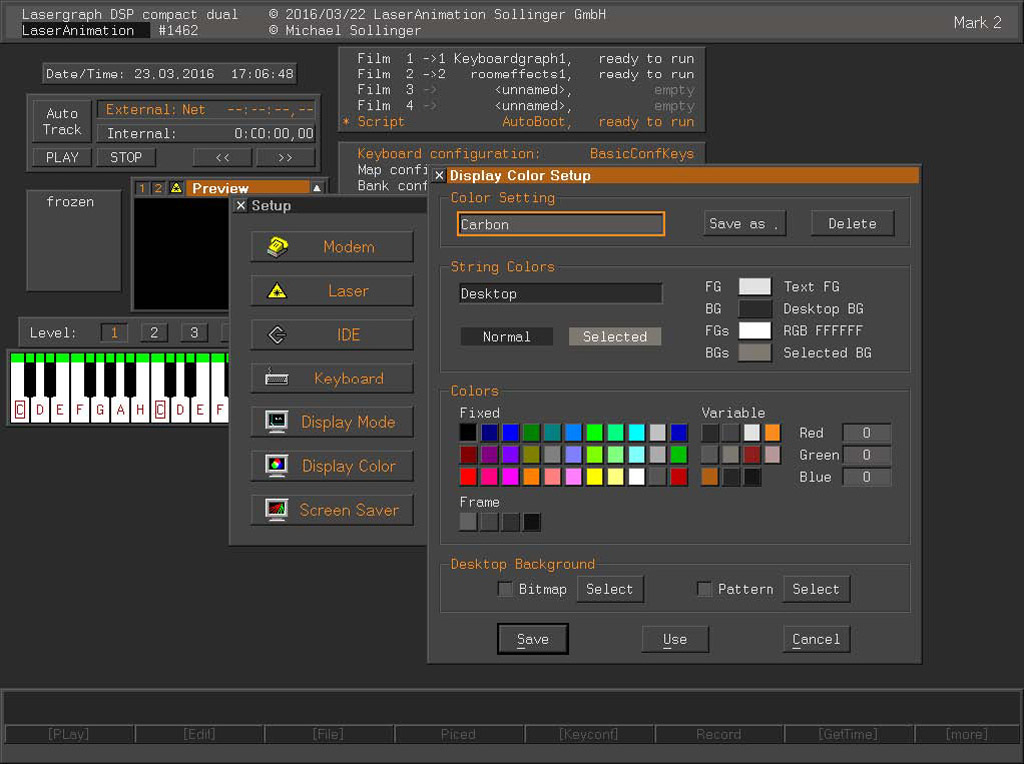The width and height of the screenshot is (1024, 764).
Task: Click the Laser warning triangle icon
Action: click(x=277, y=291)
